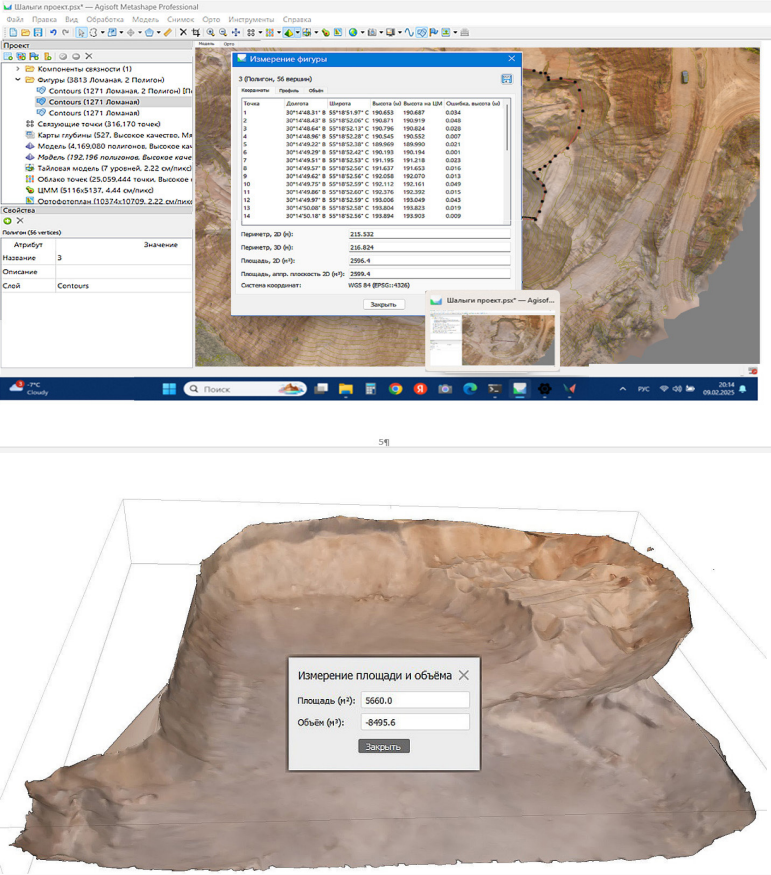Screen dimensions: 771x875
Task: Show hidden system tray icons chevron
Action: (623, 389)
